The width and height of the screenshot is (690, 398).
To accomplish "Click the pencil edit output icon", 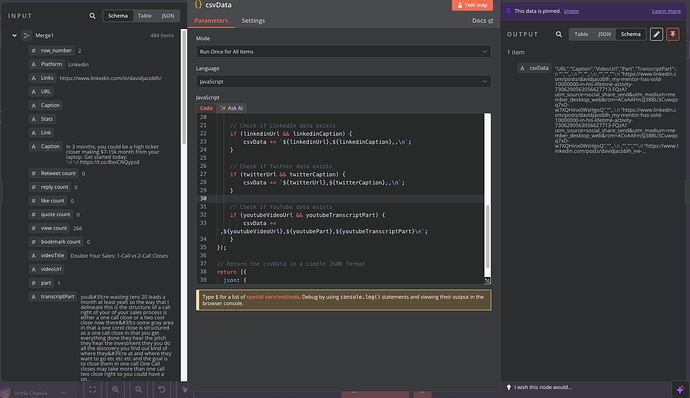I will [656, 34].
